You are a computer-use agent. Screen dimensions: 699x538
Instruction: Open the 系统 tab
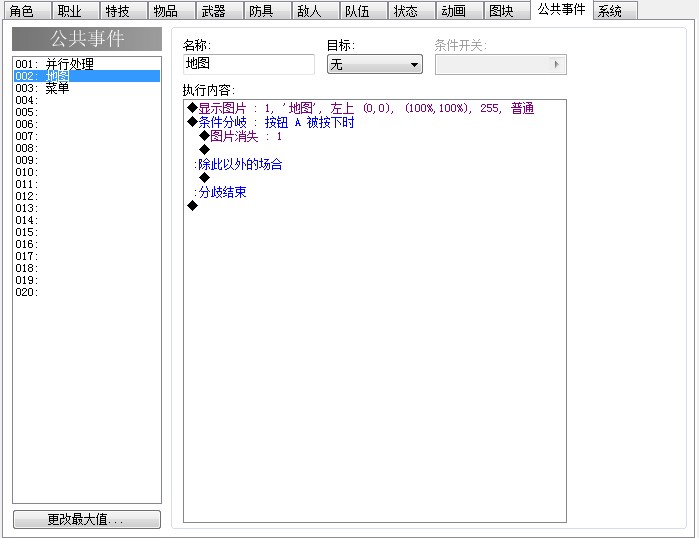click(616, 11)
